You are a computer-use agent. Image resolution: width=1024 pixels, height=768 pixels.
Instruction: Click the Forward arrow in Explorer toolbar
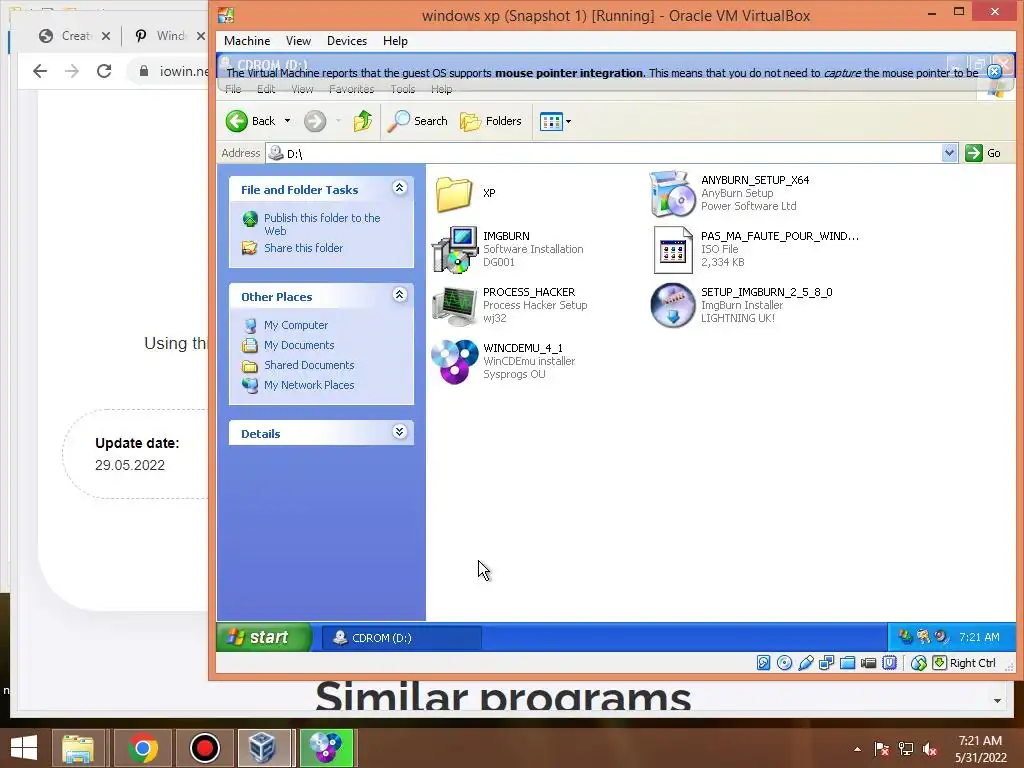315,121
